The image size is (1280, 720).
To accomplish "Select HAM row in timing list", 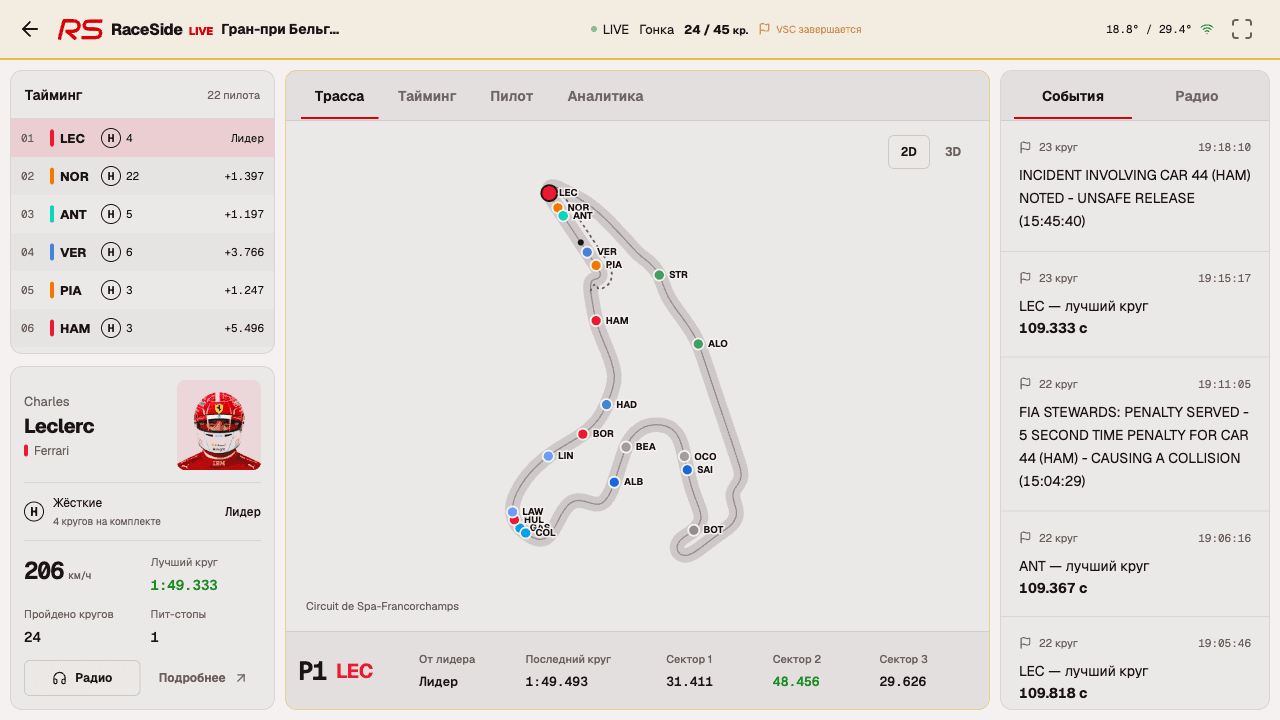I will pyautogui.click(x=142, y=328).
